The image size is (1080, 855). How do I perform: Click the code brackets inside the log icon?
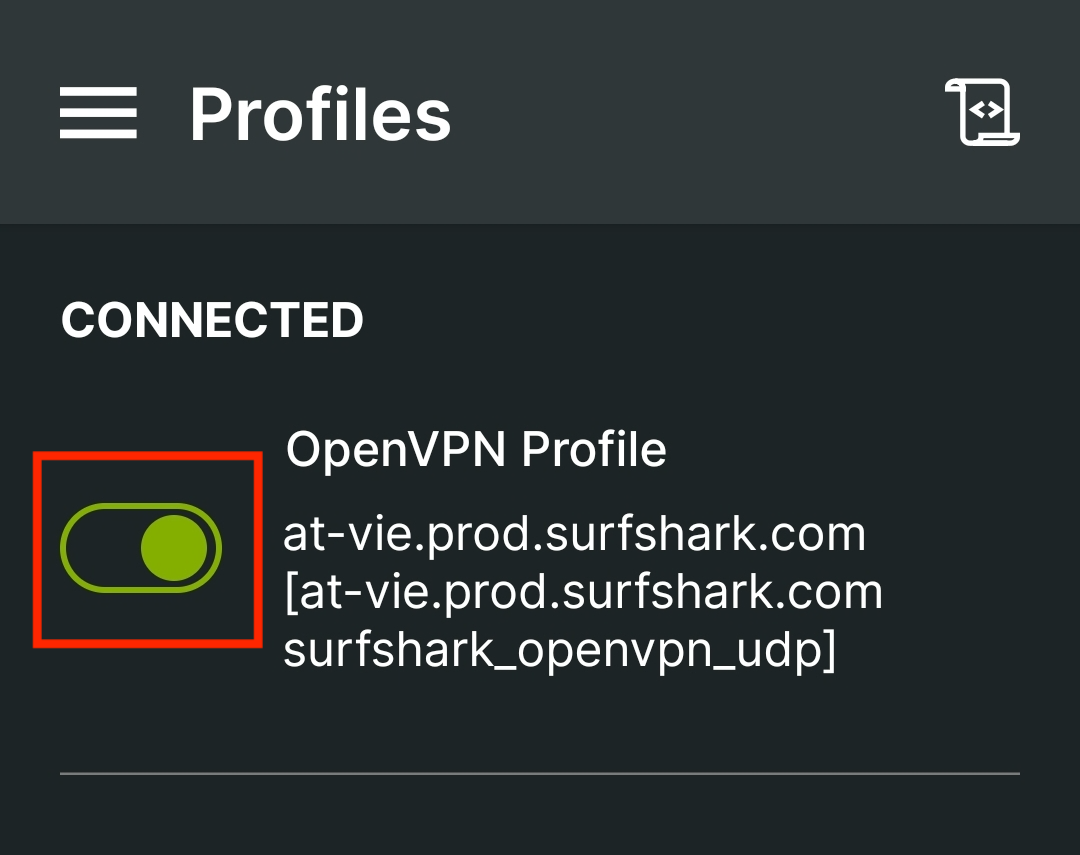pyautogui.click(x=986, y=110)
